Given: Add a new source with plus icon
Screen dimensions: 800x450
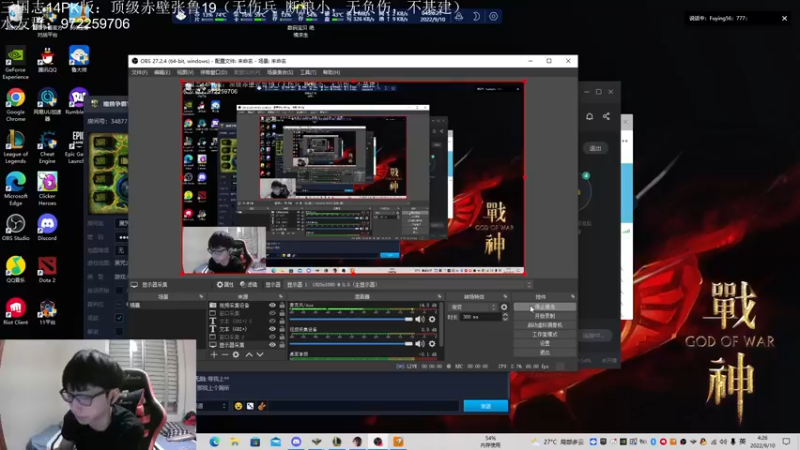Looking at the screenshot, I should pyautogui.click(x=214, y=355).
